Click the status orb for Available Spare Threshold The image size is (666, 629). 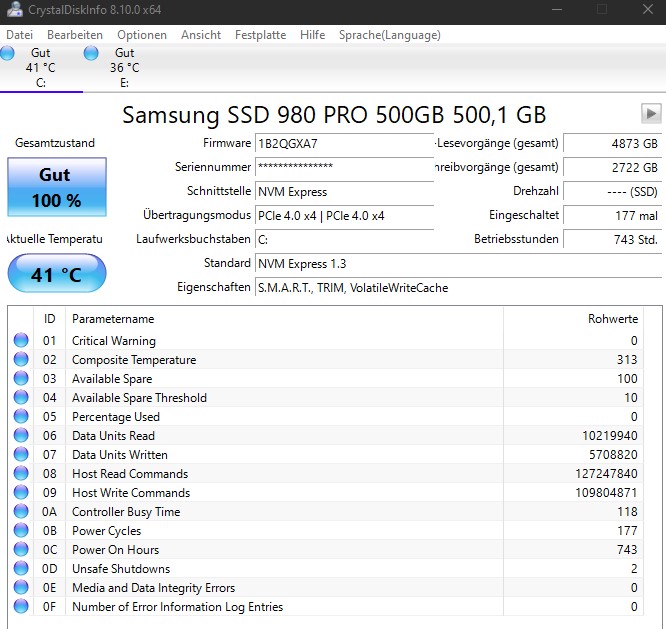point(21,397)
